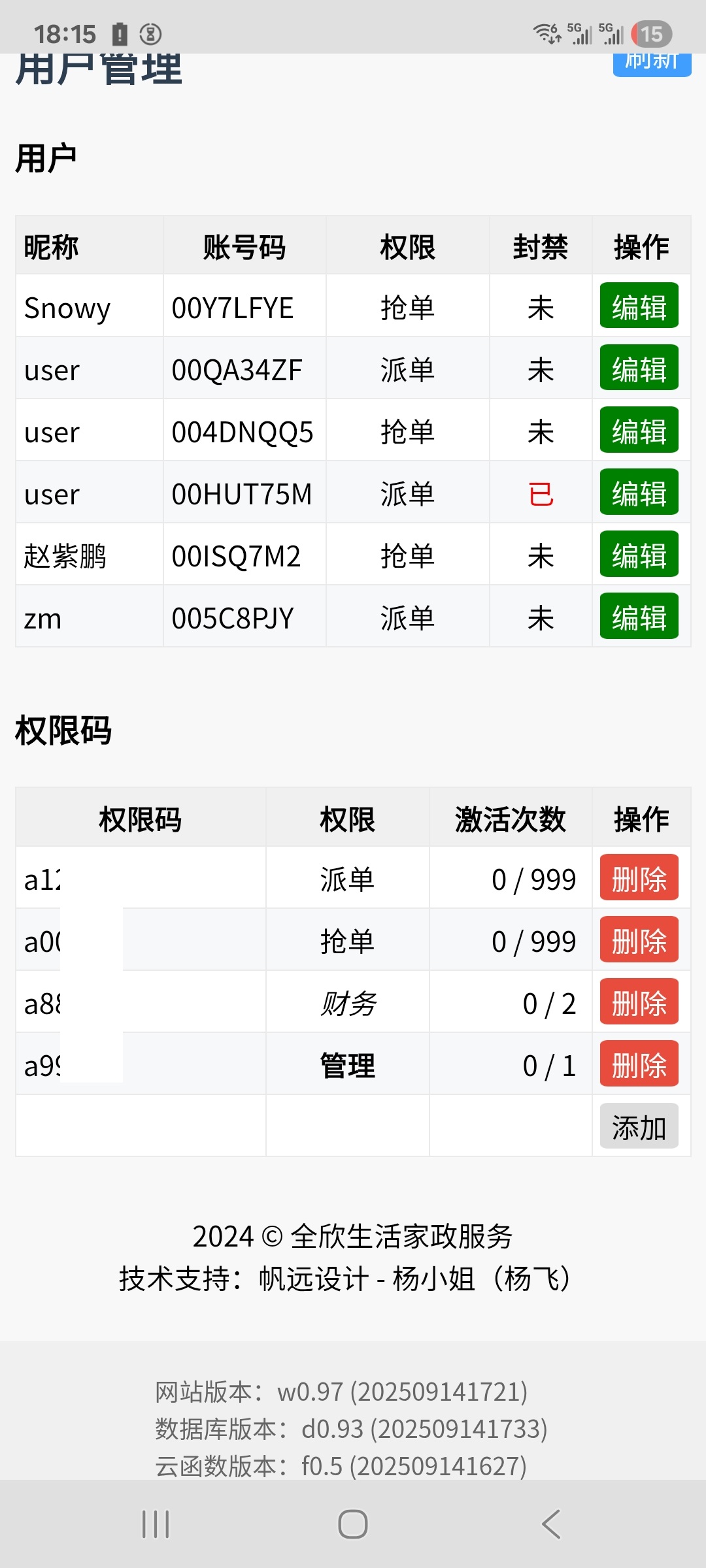Delete the 管理 permission code
The width and height of the screenshot is (706, 1568).
639,1064
